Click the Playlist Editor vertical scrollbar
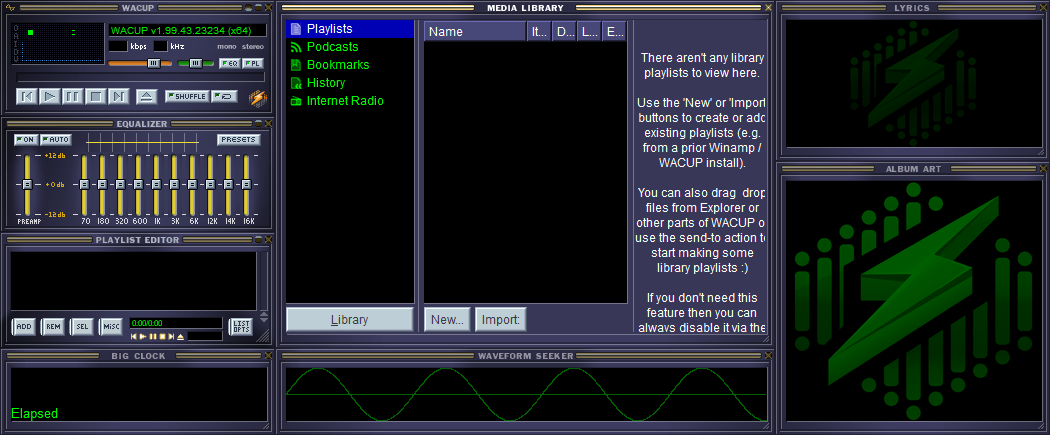Image resolution: width=1050 pixels, height=435 pixels. pyautogui.click(x=264, y=280)
